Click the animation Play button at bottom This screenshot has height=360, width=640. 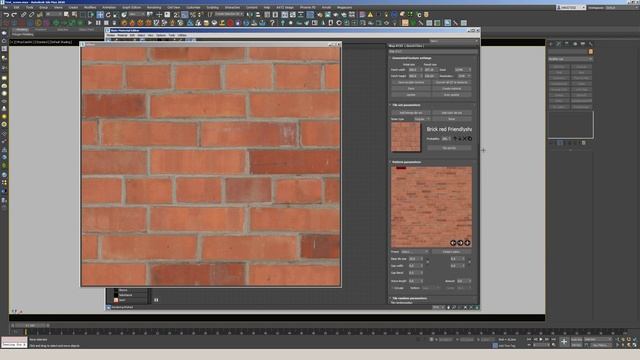[x=541, y=340]
